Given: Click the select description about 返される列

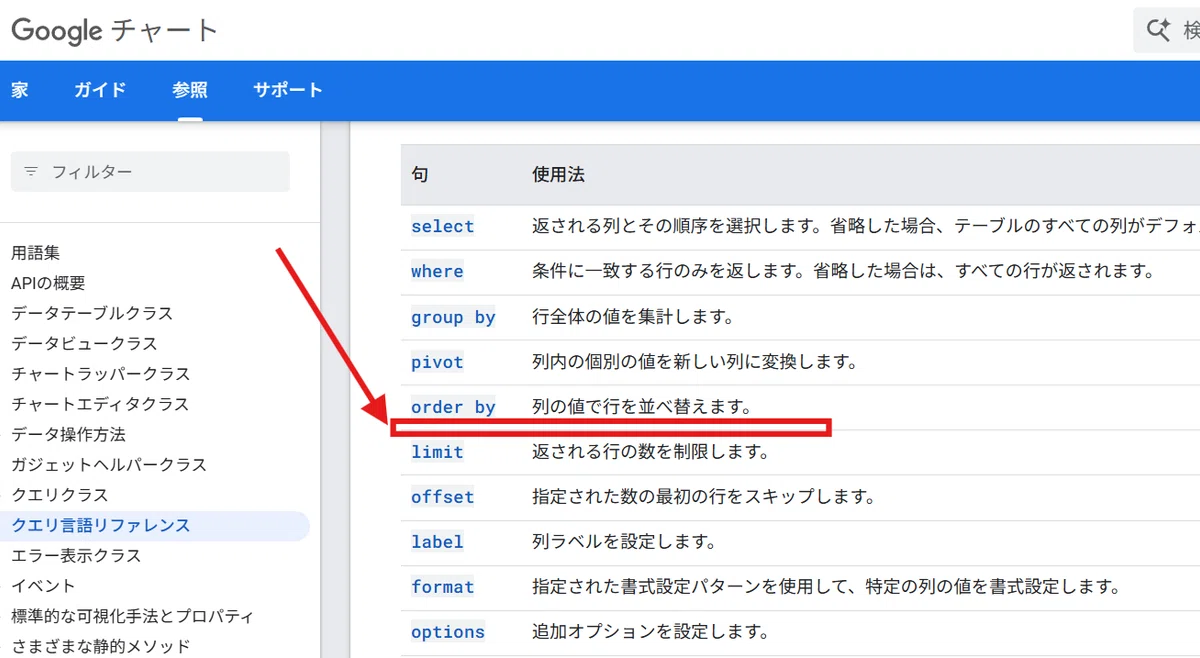Looking at the screenshot, I should pos(866,226).
